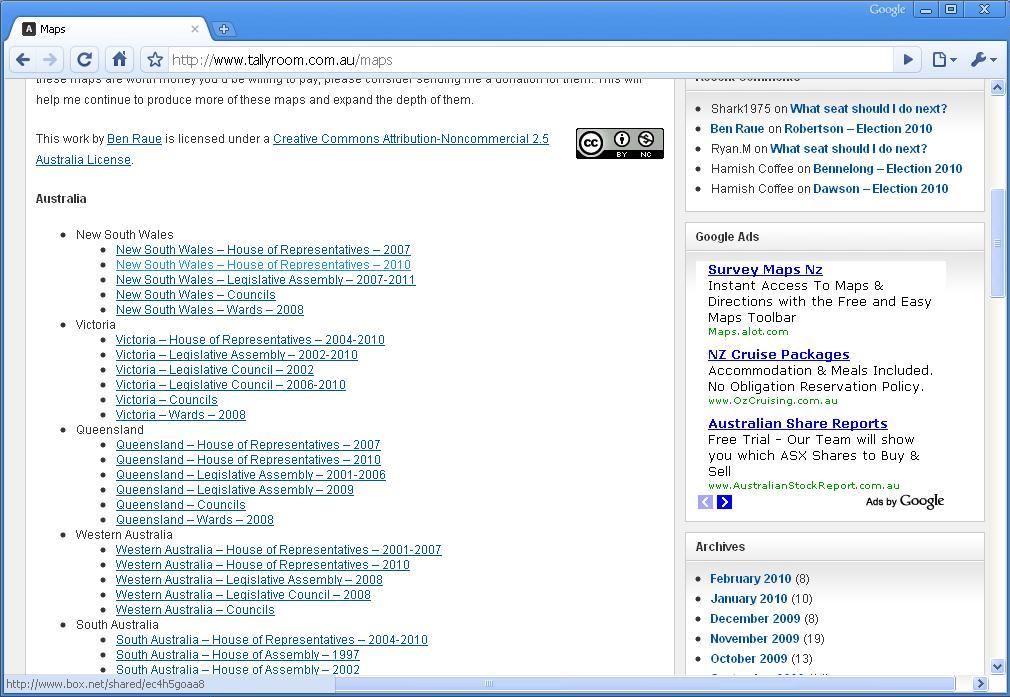
Task: Open Queensland Councils map link
Action: pyautogui.click(x=180, y=504)
